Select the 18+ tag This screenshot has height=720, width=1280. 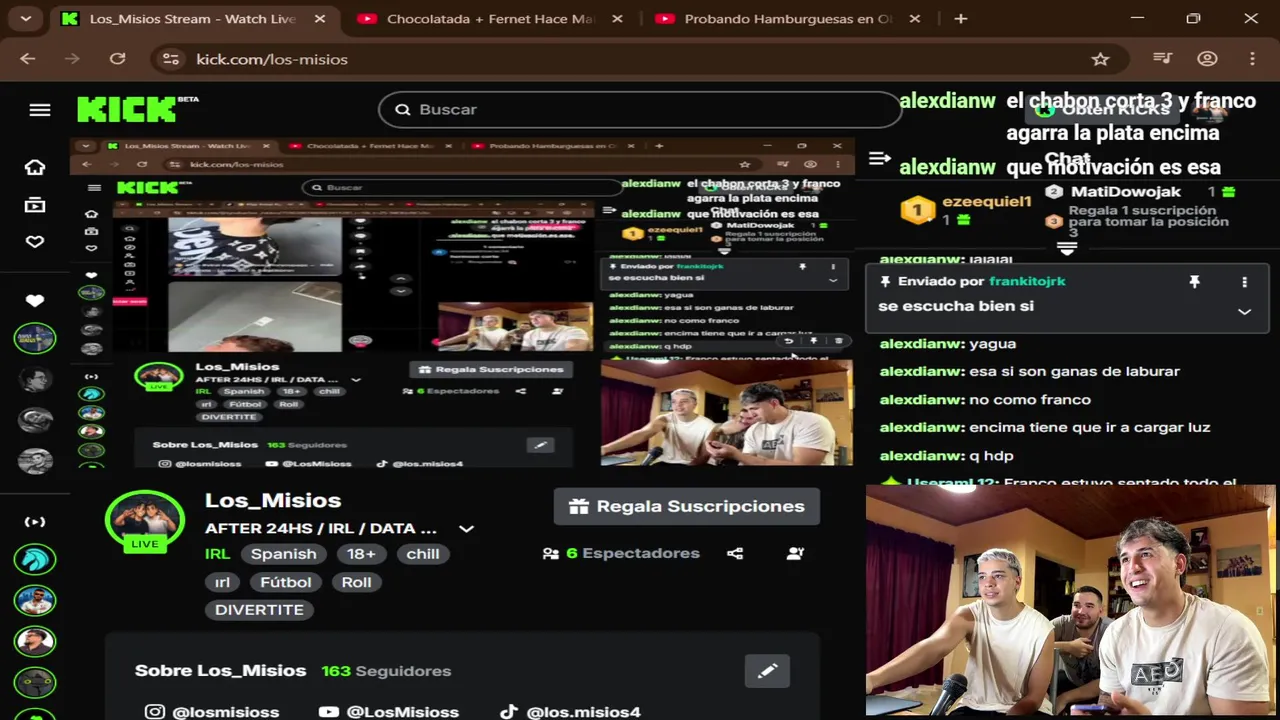(361, 554)
